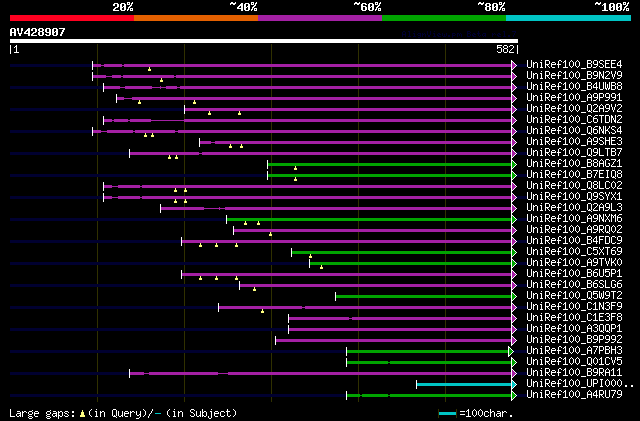Image resolution: width=640 pixels, height=421 pixels.
Task: Click the green alignment bar of Q5W9T2
Action: coord(424,296)
